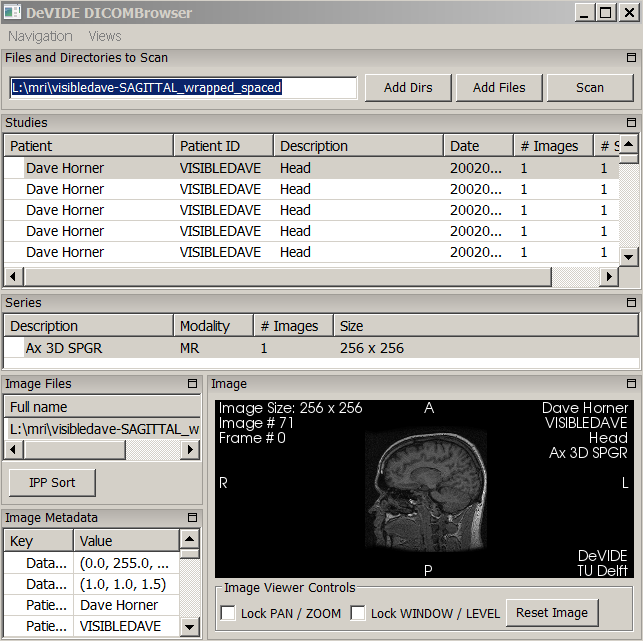Open the Views menu

pyautogui.click(x=105, y=36)
